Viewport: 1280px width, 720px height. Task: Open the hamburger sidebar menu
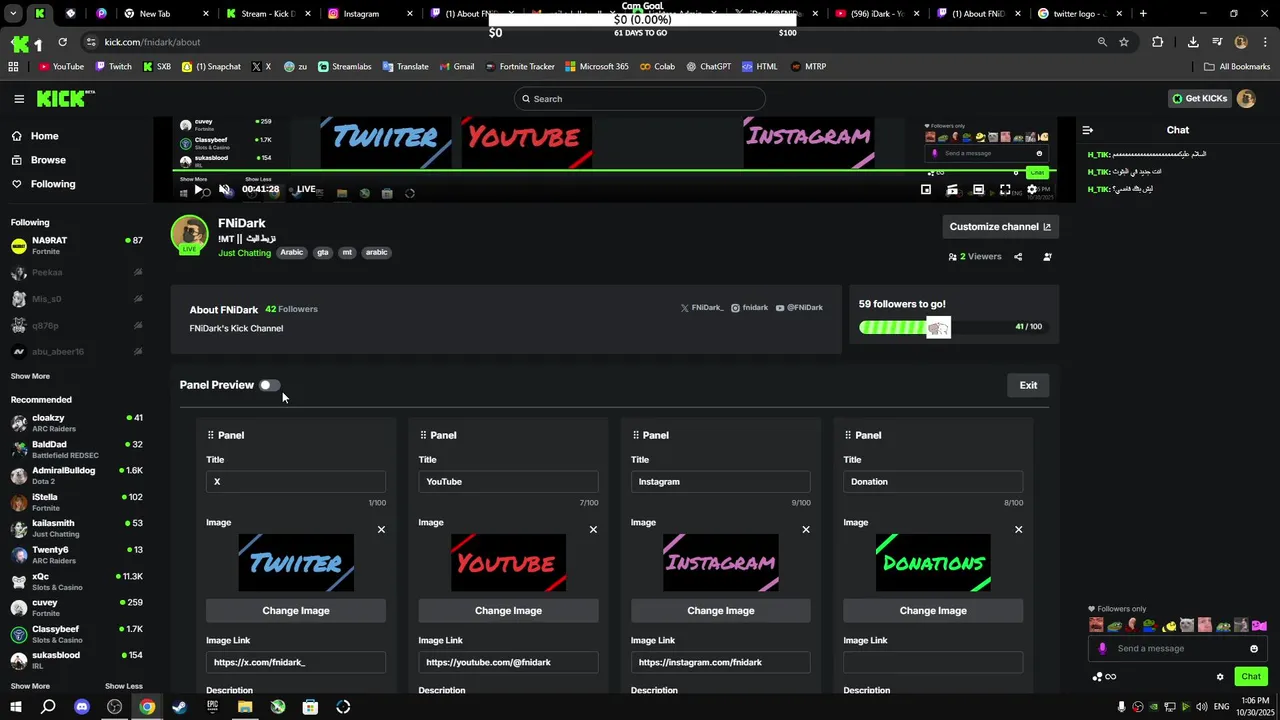coord(19,99)
